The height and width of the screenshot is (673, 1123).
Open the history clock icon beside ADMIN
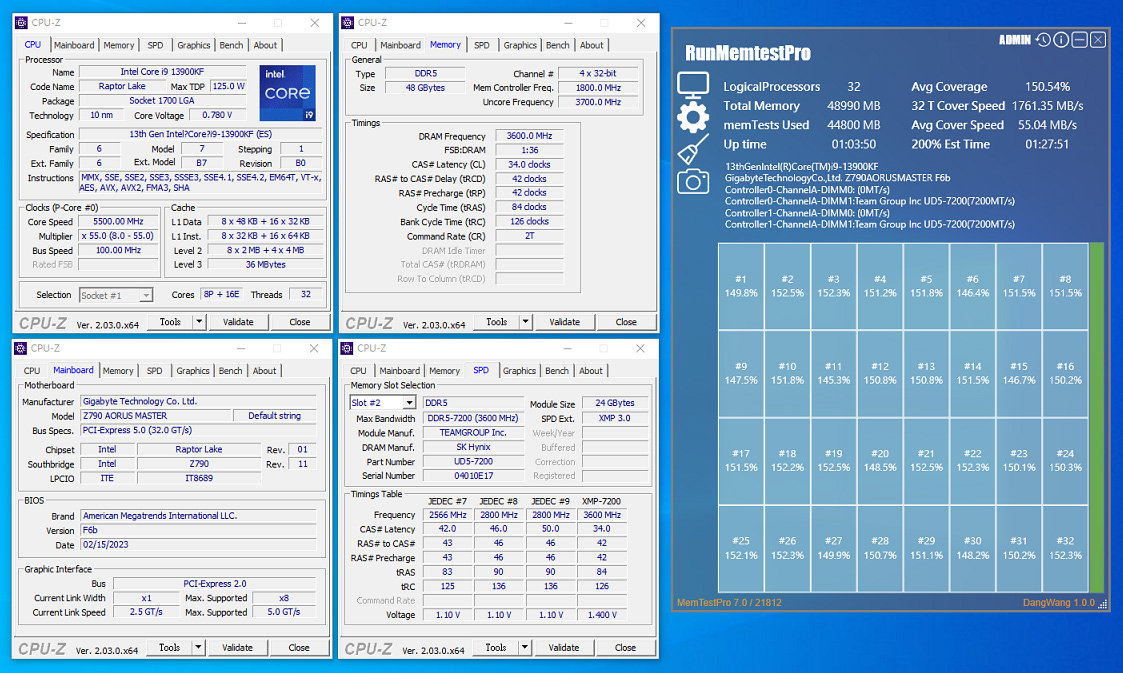[1043, 40]
